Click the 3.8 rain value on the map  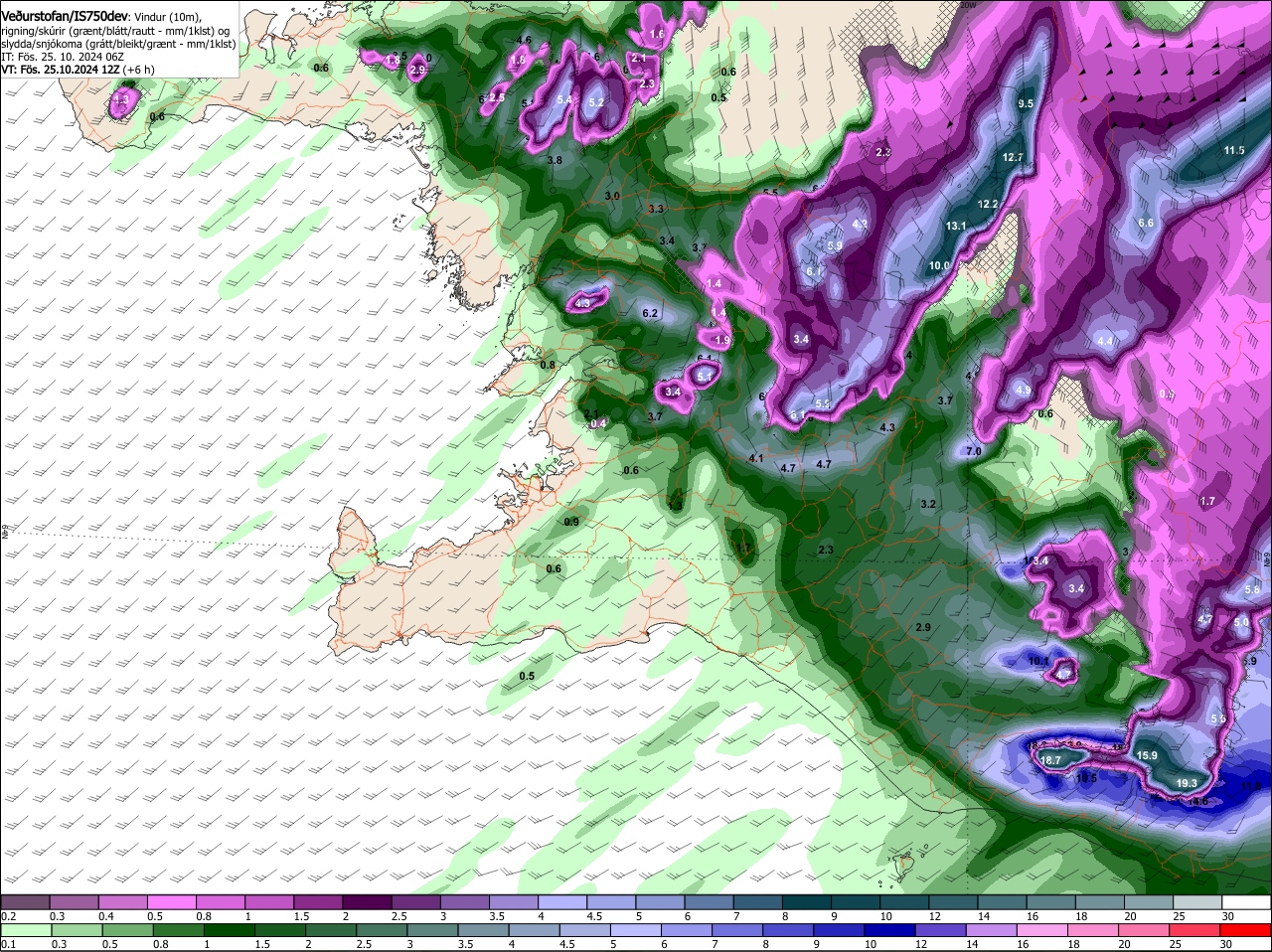click(555, 161)
